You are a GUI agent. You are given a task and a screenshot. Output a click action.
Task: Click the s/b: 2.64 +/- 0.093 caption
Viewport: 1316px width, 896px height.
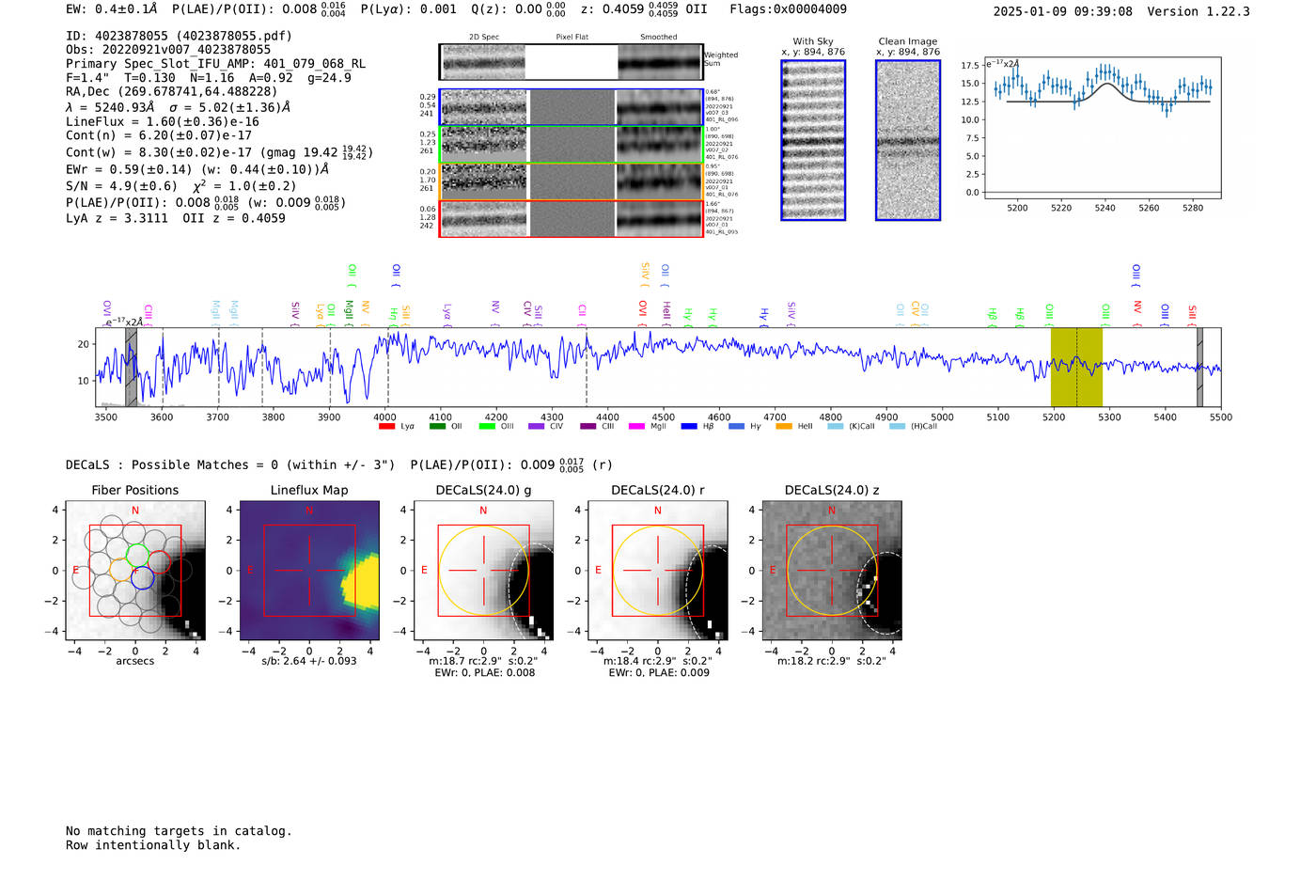click(309, 661)
